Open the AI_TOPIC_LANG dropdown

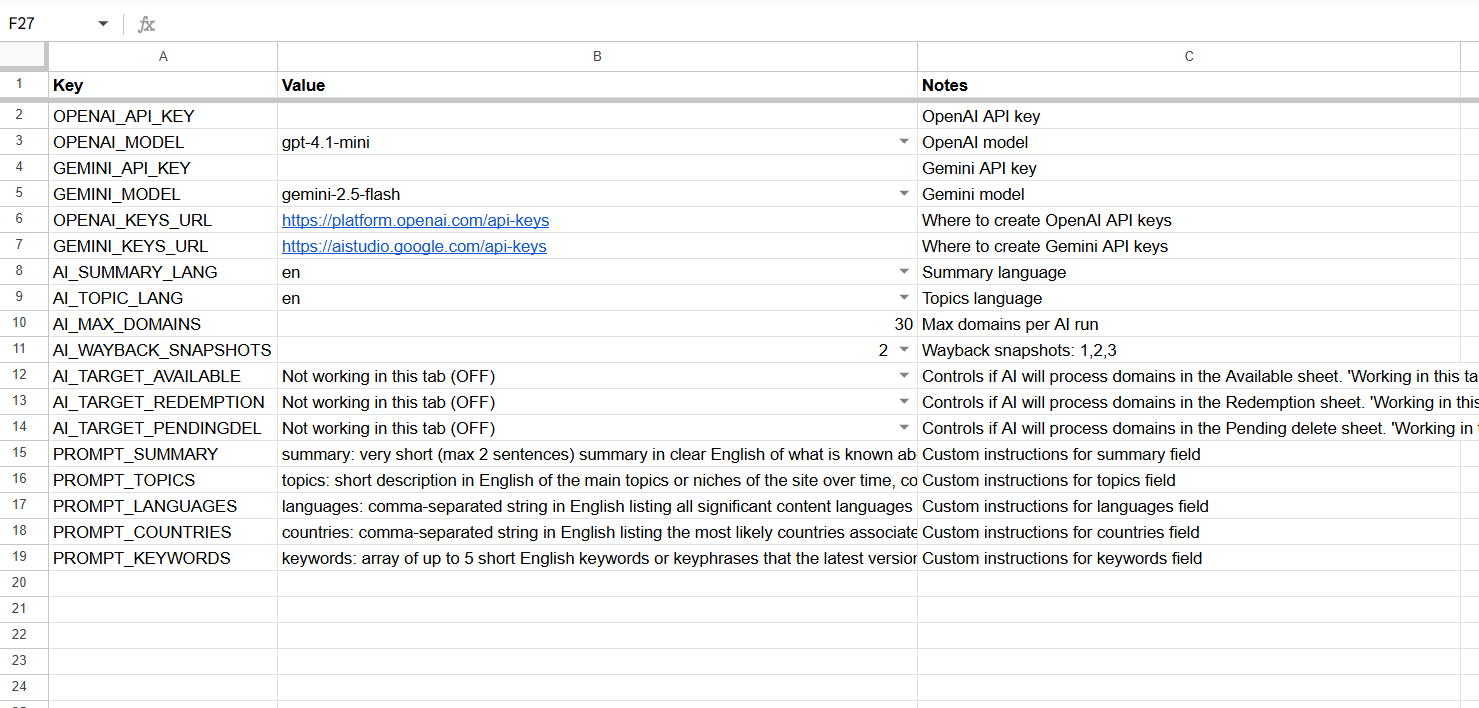pos(905,297)
